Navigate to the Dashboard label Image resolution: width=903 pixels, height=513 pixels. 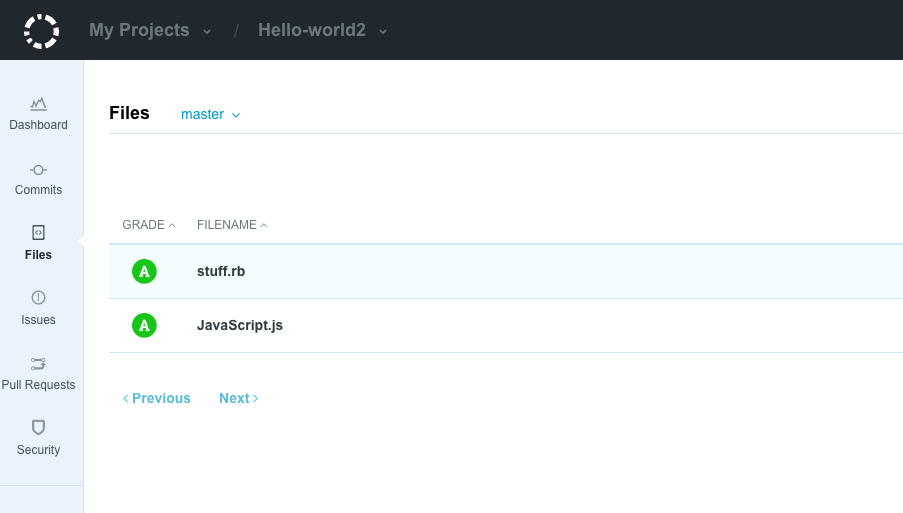38,125
